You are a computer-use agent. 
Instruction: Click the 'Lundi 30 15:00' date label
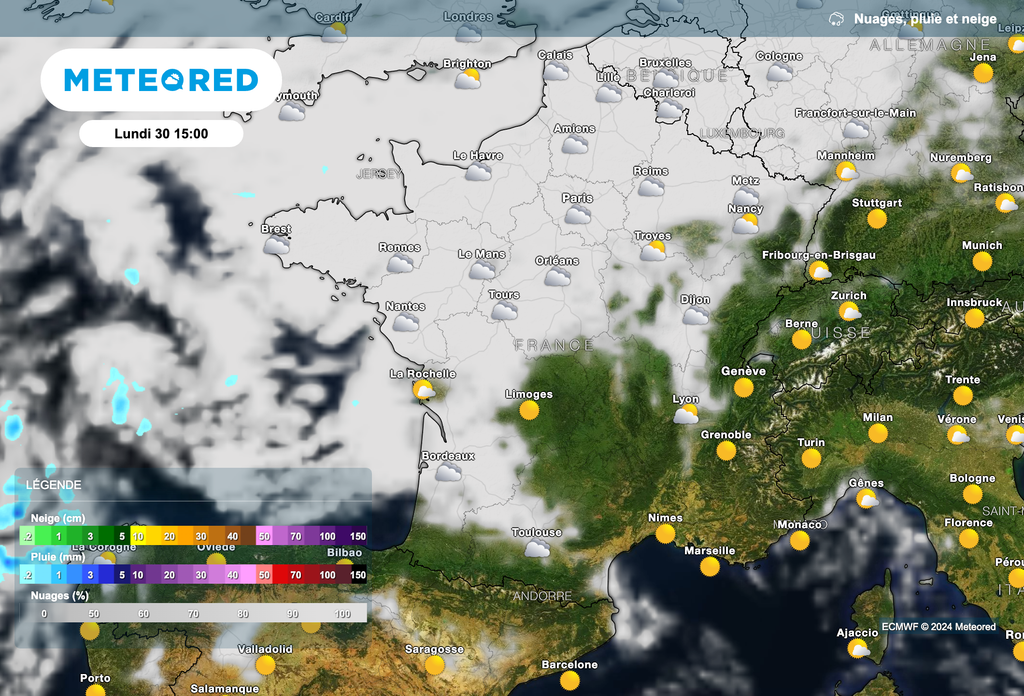click(x=161, y=133)
